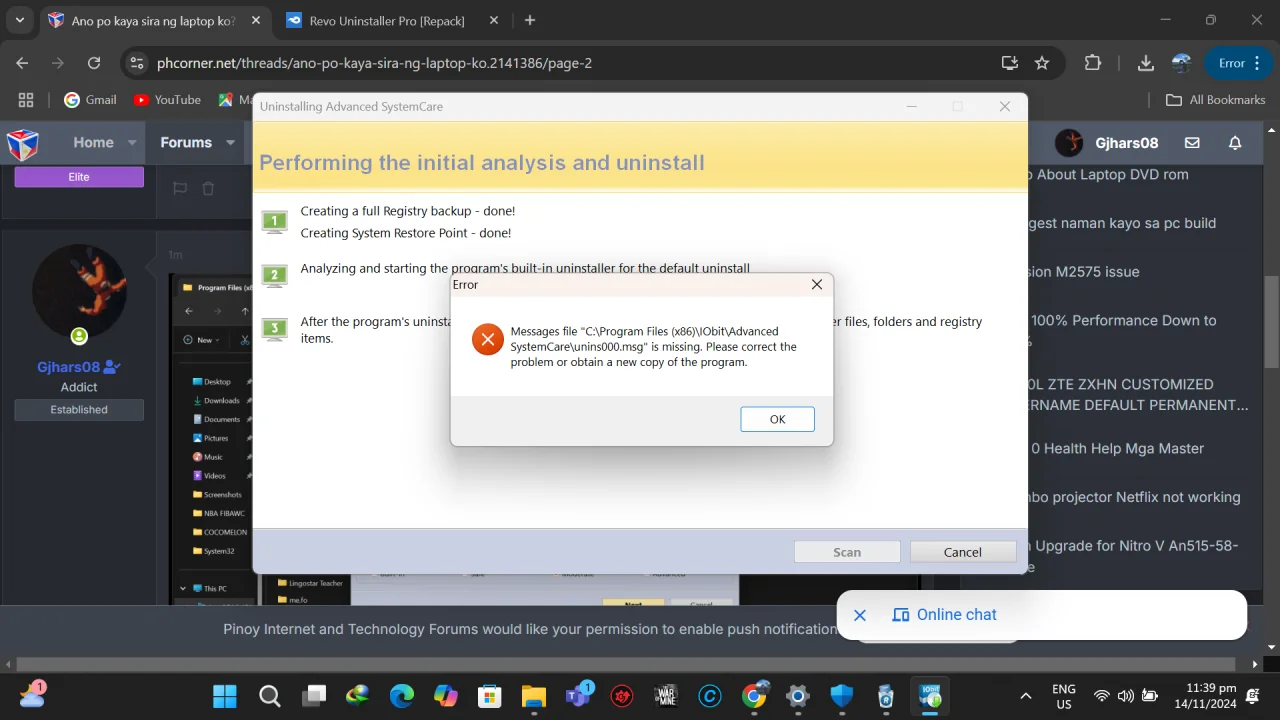This screenshot has height=720, width=1280.
Task: Open Forums nav item
Action: pyautogui.click(x=186, y=142)
